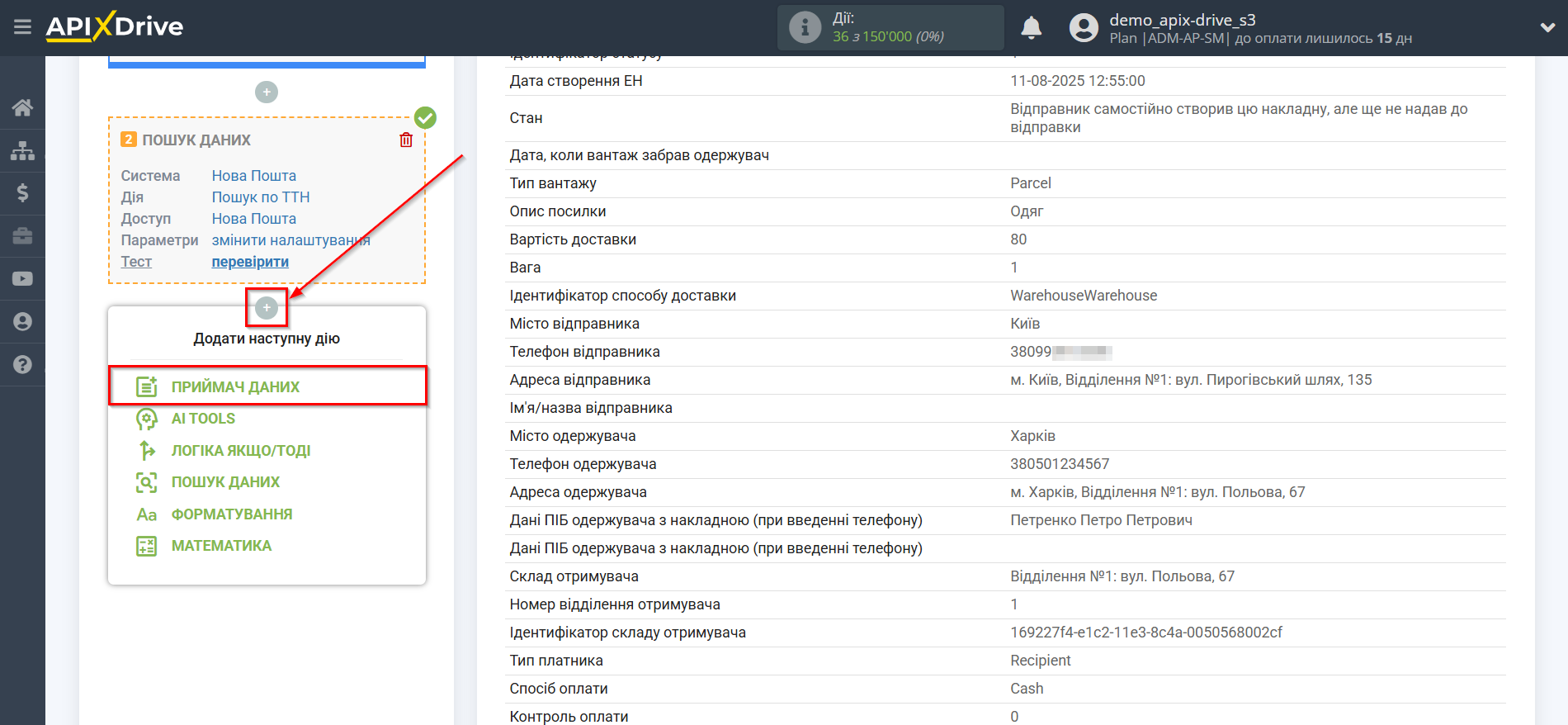Screen dimensions: 1568x725
Task: Click перевірити test link
Action: click(250, 262)
